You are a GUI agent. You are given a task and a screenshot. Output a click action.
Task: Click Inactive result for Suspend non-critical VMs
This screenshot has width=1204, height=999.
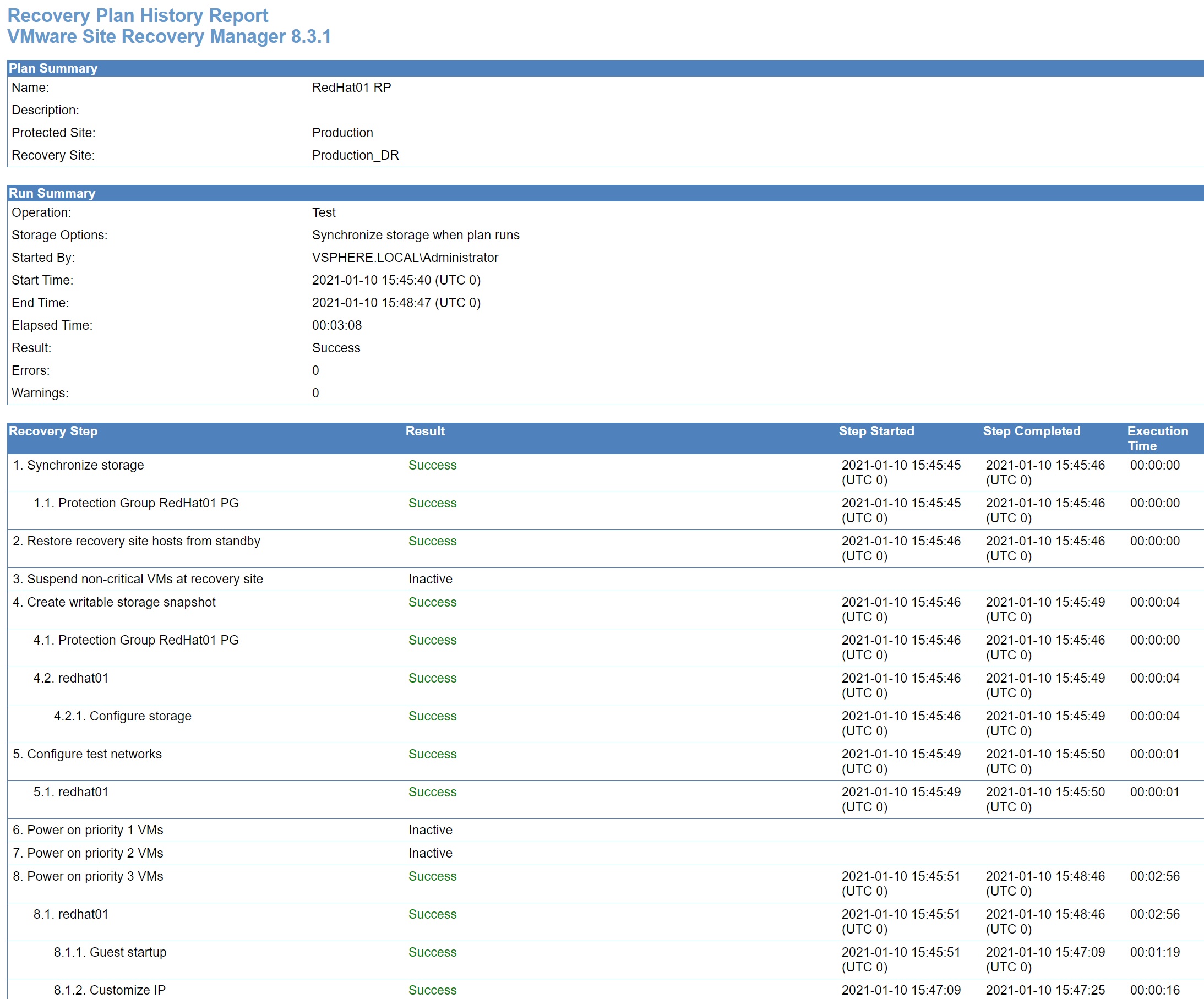430,580
